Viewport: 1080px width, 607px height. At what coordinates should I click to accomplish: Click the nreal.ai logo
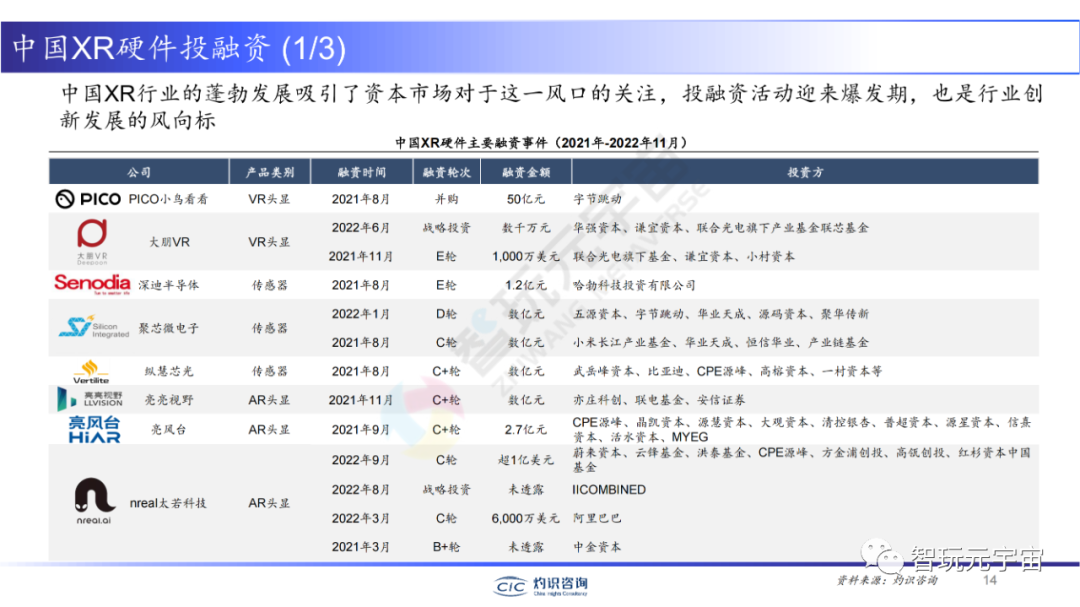tap(94, 501)
